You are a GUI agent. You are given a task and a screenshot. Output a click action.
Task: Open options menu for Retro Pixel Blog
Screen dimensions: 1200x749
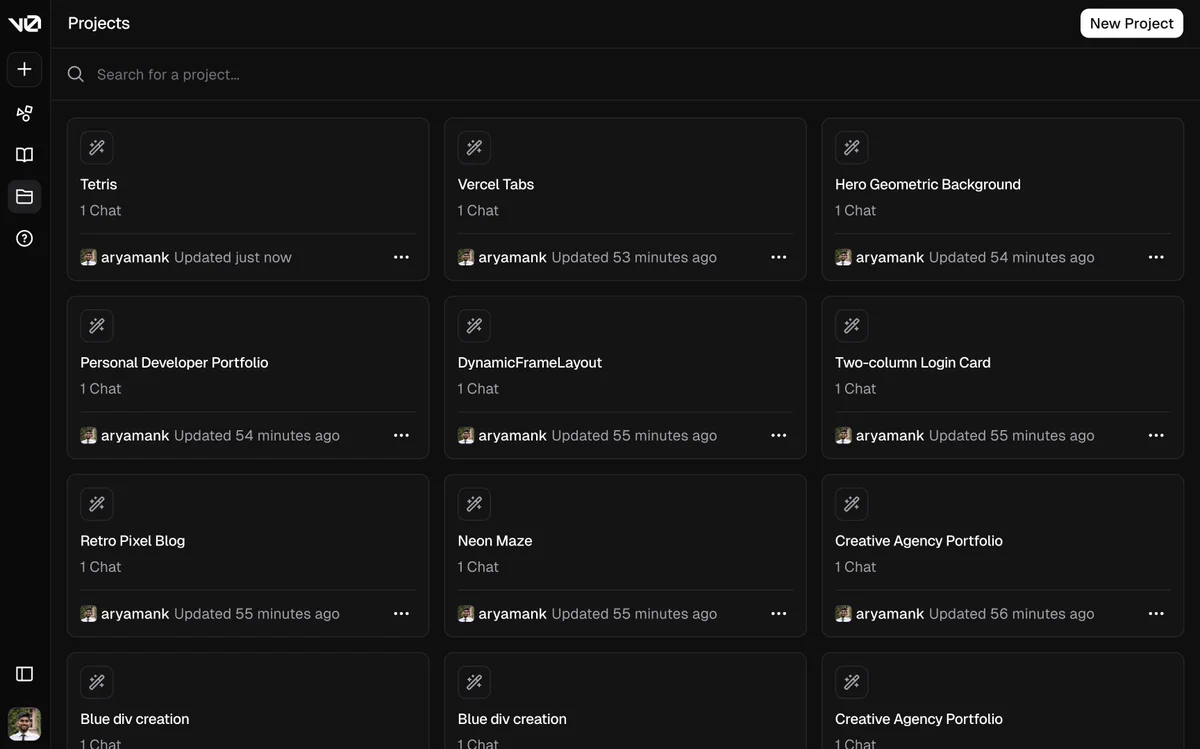(x=401, y=613)
